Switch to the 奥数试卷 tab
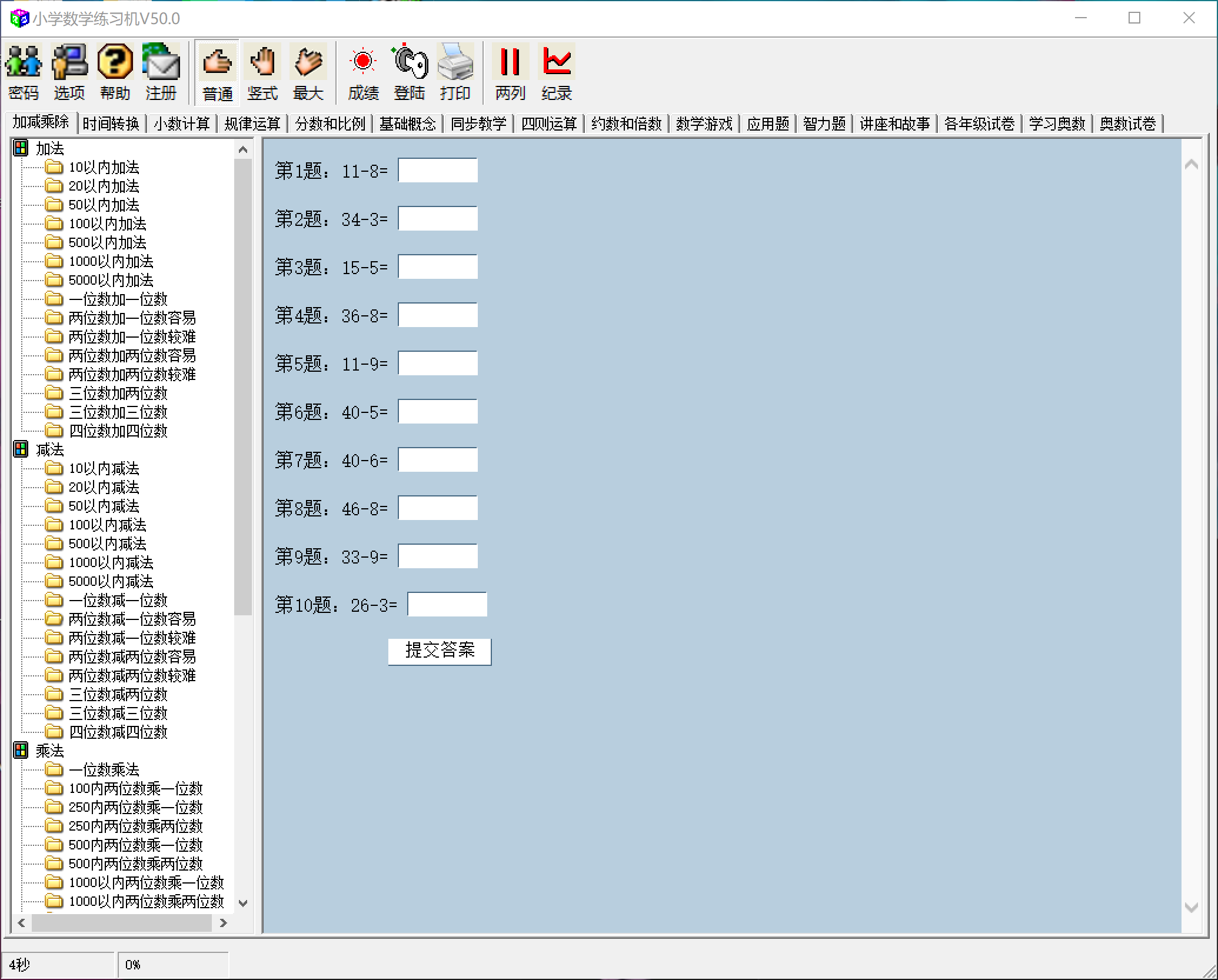This screenshot has width=1218, height=980. (1128, 124)
